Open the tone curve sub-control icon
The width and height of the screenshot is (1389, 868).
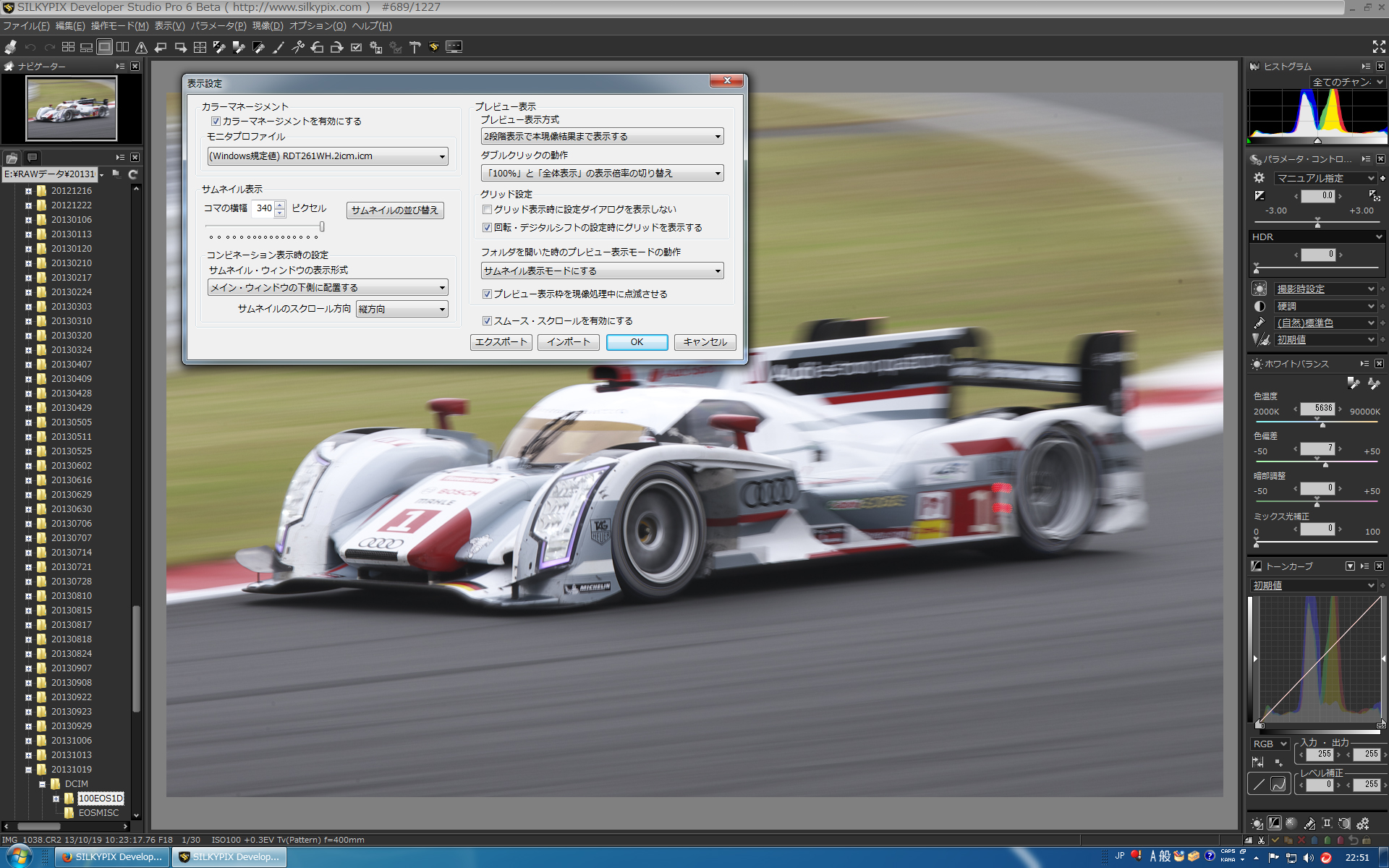1274,823
